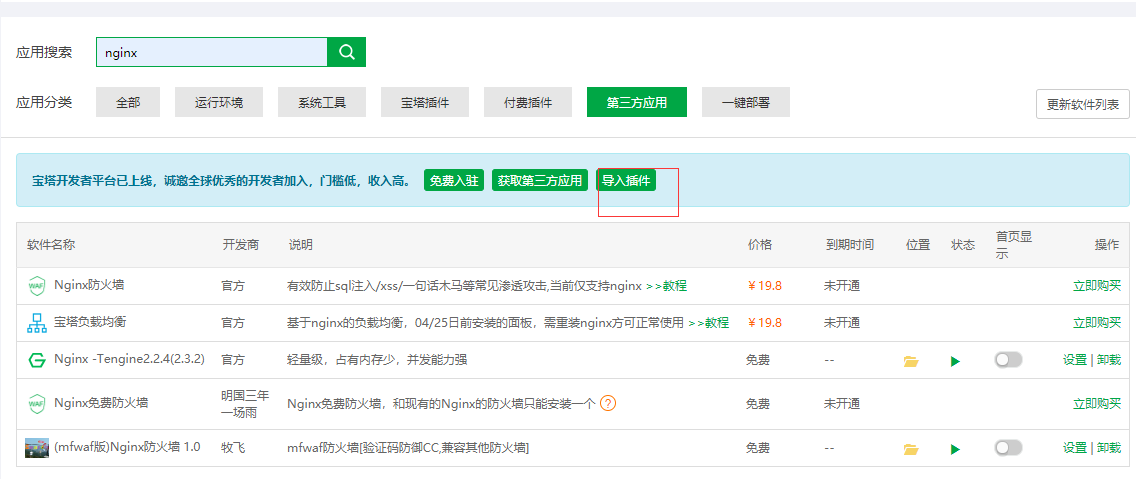The width and height of the screenshot is (1136, 479).
Task: Click 卸载 for Nginx -Tengine
Action: point(1109,360)
